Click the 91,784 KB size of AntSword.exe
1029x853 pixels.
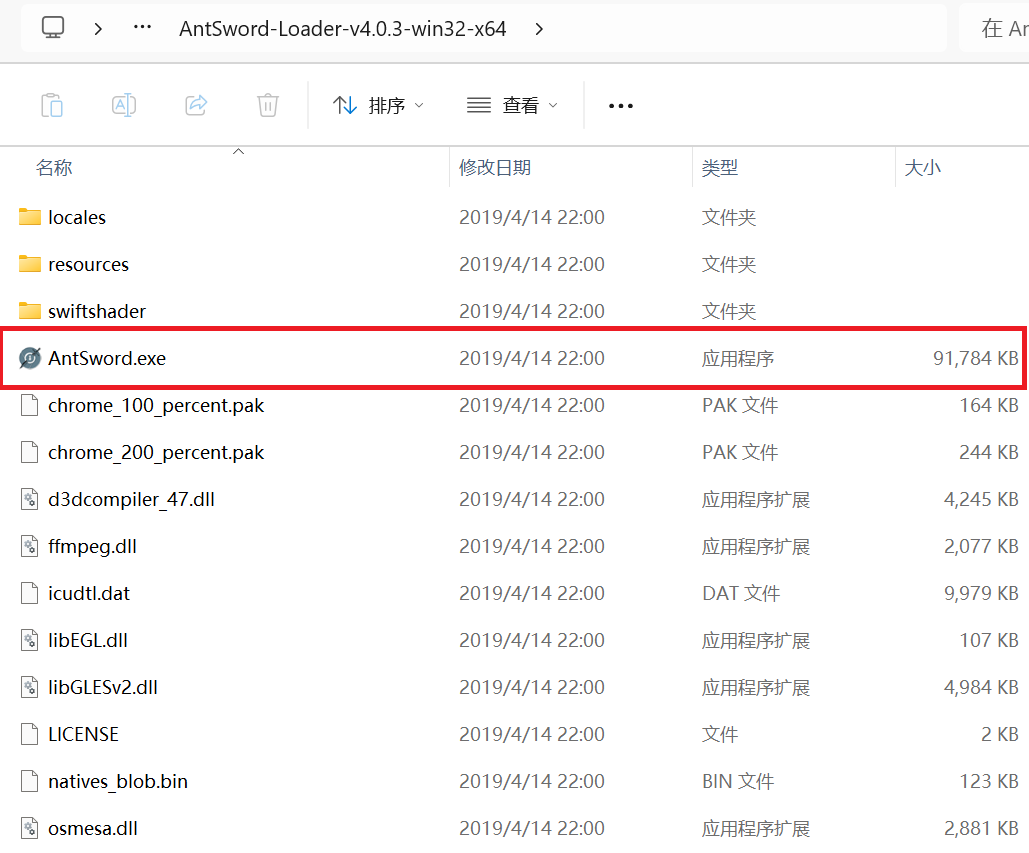pos(976,358)
